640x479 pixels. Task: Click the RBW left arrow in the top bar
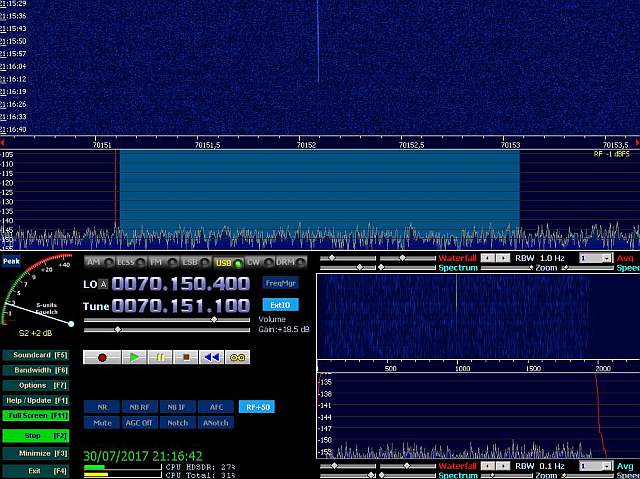tap(488, 258)
